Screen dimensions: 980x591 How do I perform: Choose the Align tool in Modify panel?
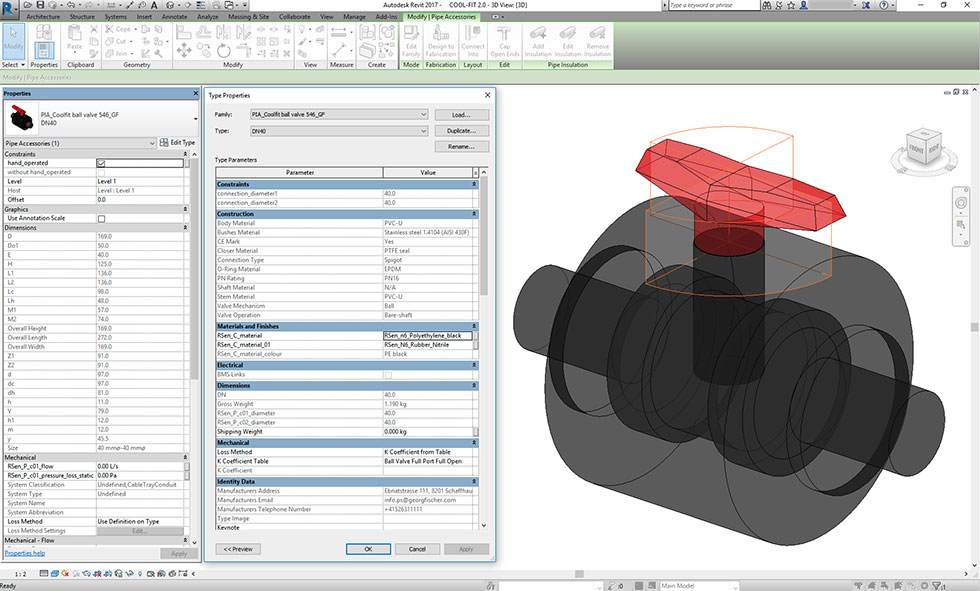[x=184, y=31]
